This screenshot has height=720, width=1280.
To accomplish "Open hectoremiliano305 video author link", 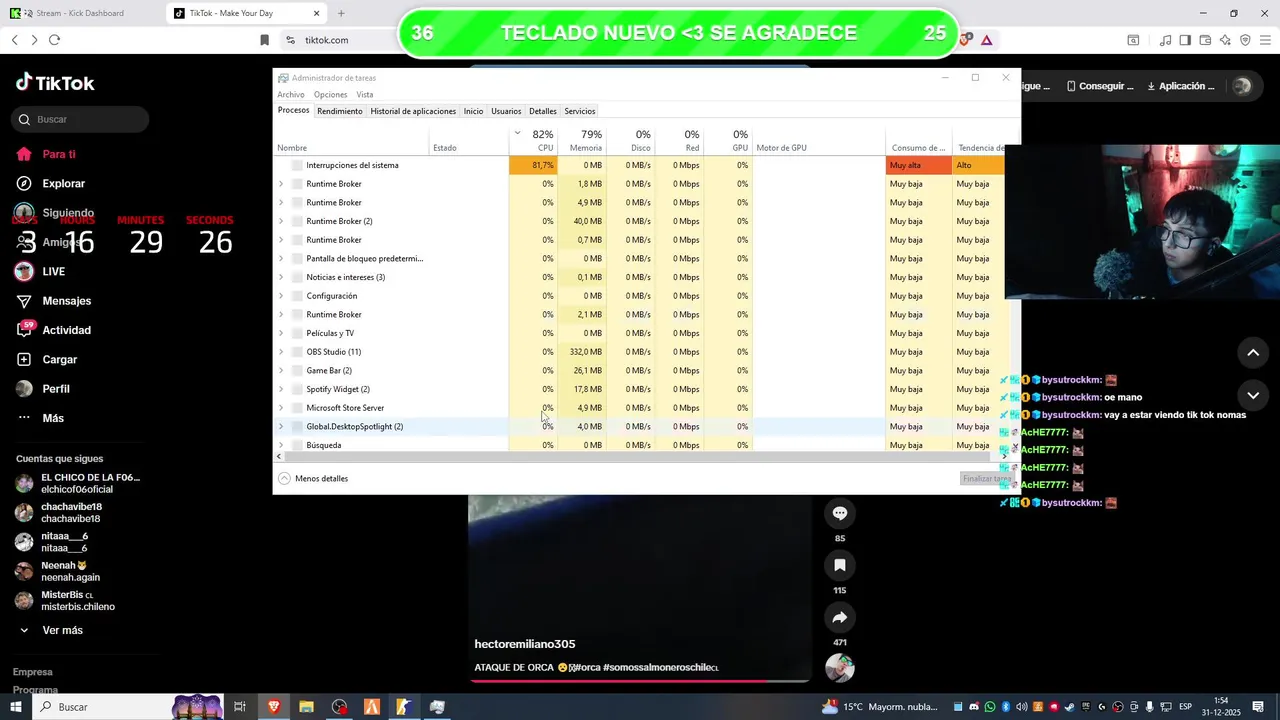I will (x=525, y=644).
